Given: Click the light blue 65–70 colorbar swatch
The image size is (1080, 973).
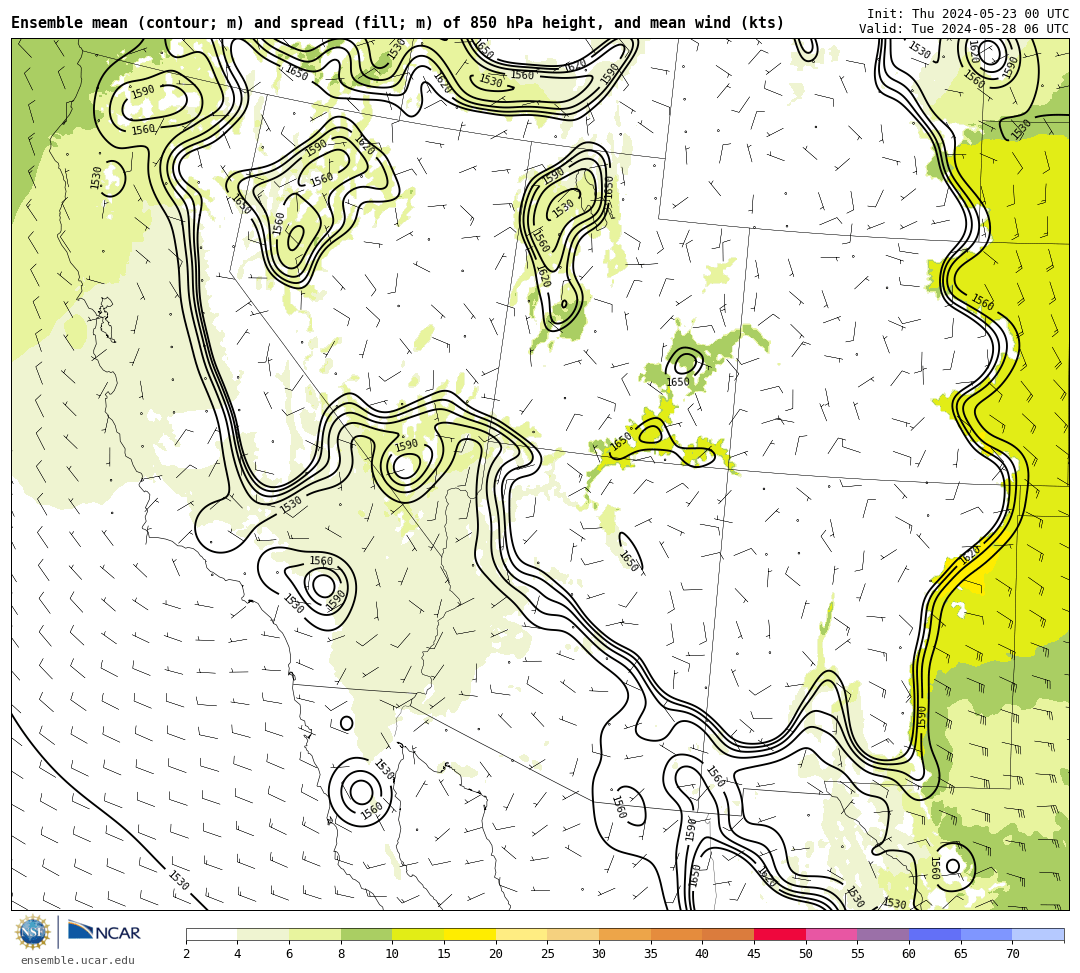Looking at the screenshot, I should (986, 934).
